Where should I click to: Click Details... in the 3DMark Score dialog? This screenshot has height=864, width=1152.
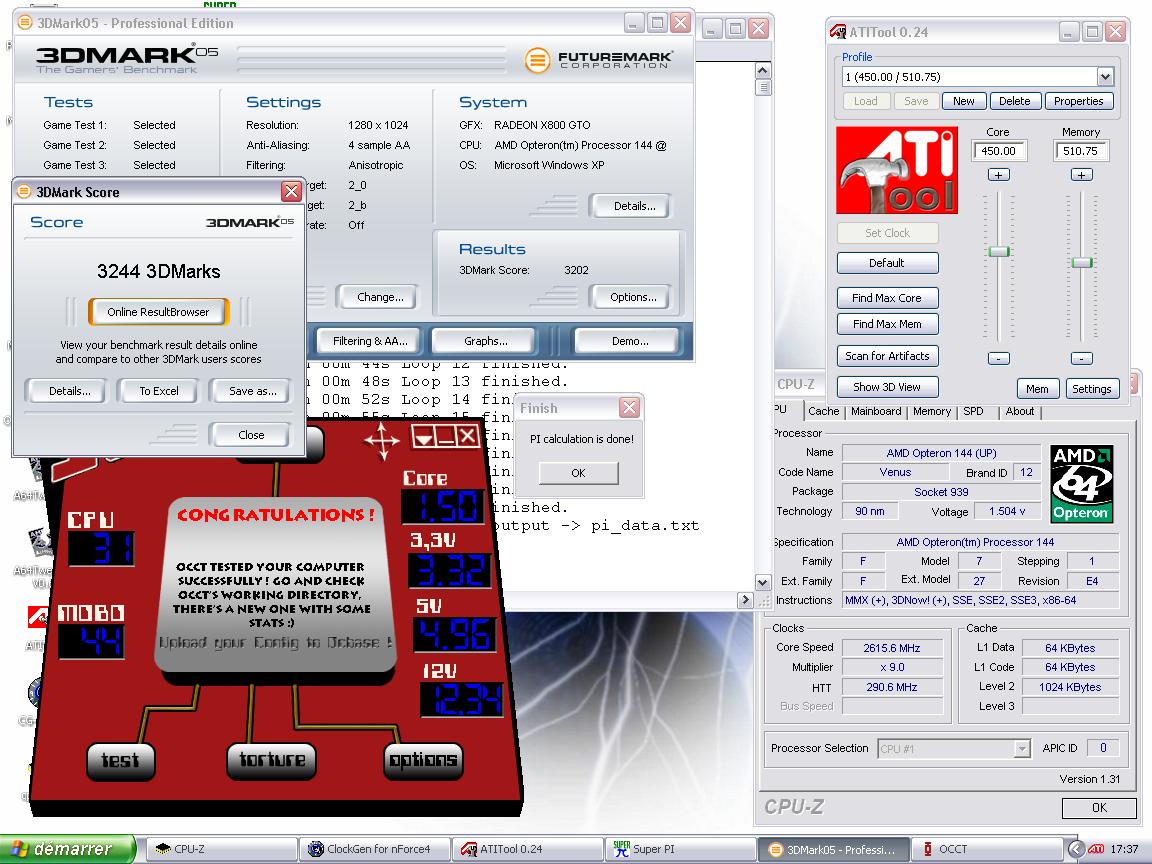[70, 391]
